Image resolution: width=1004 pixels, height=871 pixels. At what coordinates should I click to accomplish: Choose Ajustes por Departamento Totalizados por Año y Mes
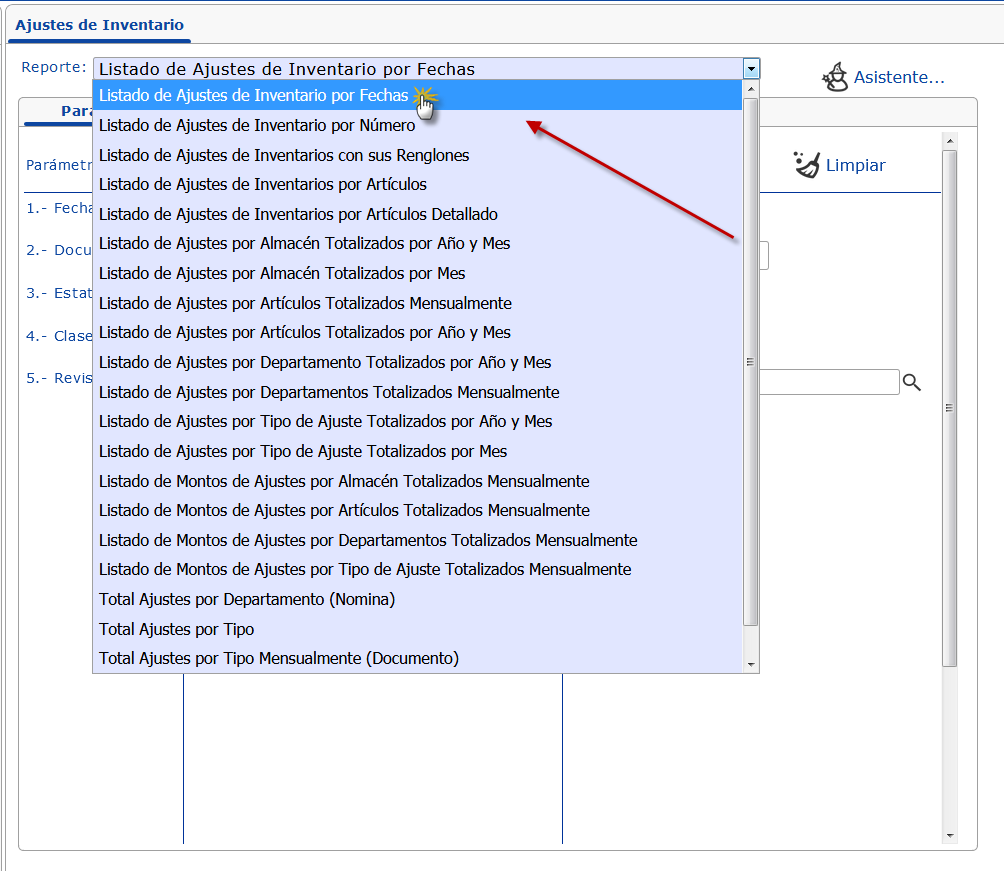tap(417, 362)
